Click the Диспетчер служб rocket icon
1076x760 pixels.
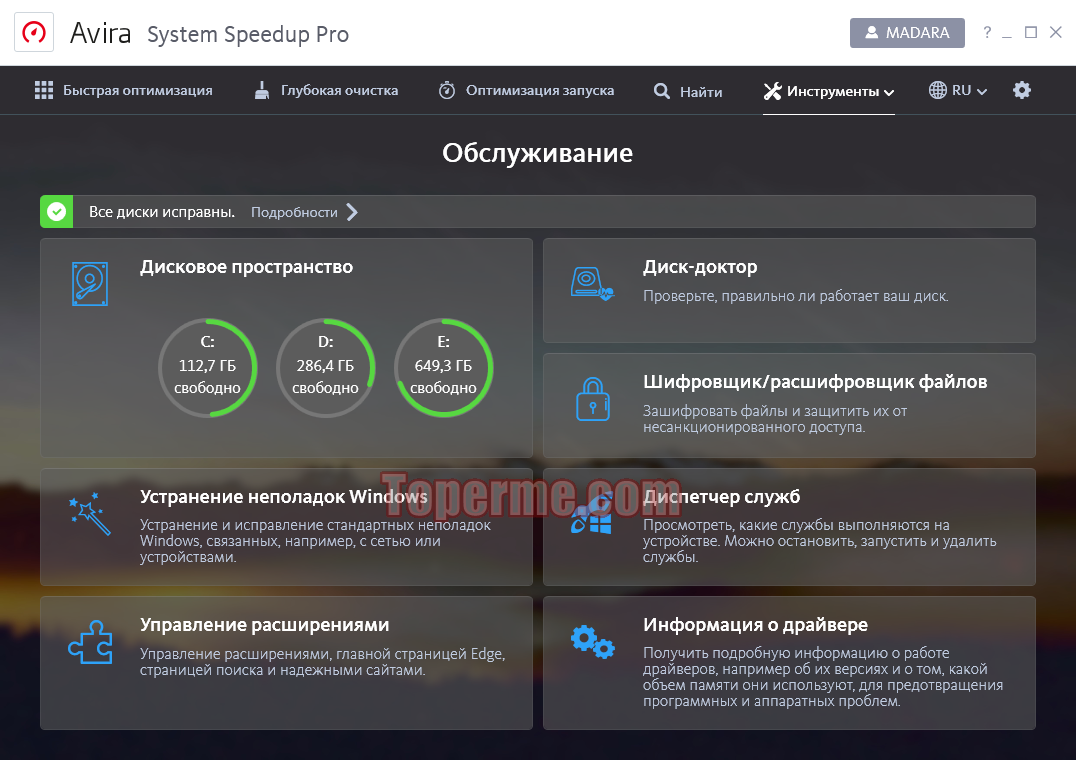coord(592,514)
